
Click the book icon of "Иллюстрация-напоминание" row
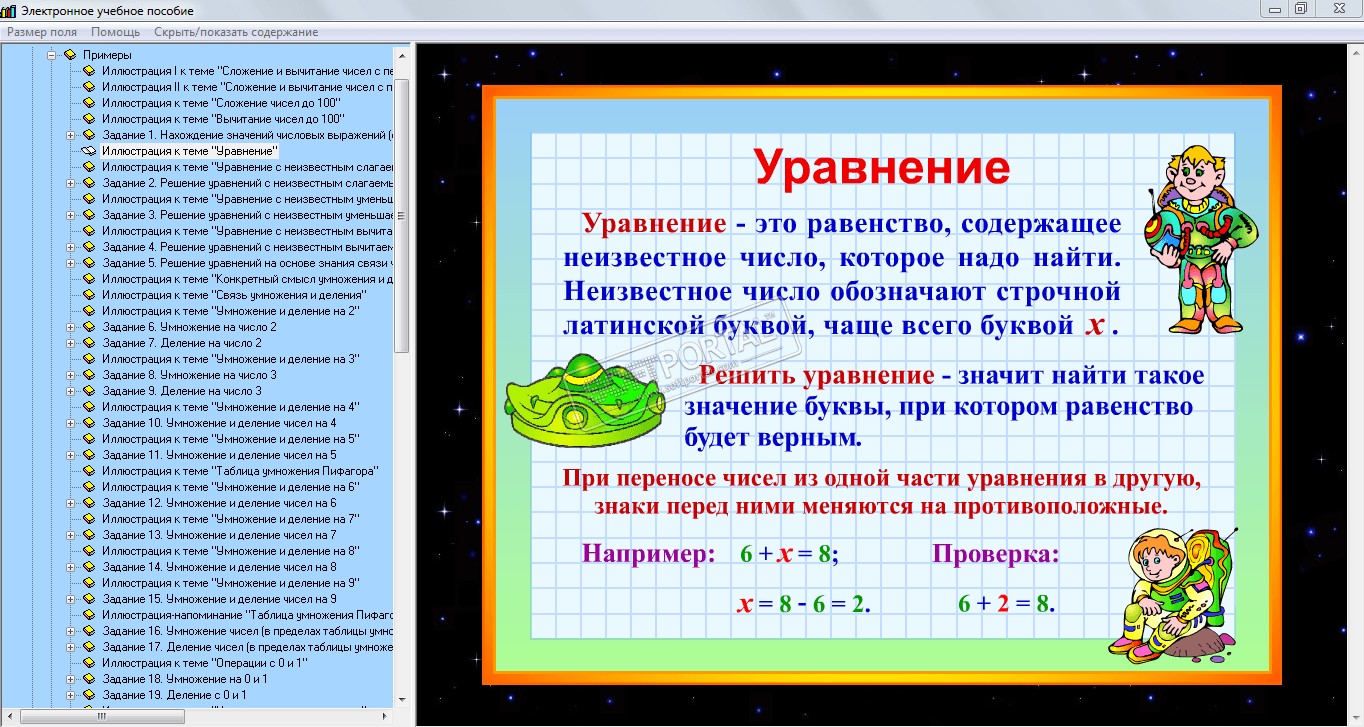click(x=88, y=615)
